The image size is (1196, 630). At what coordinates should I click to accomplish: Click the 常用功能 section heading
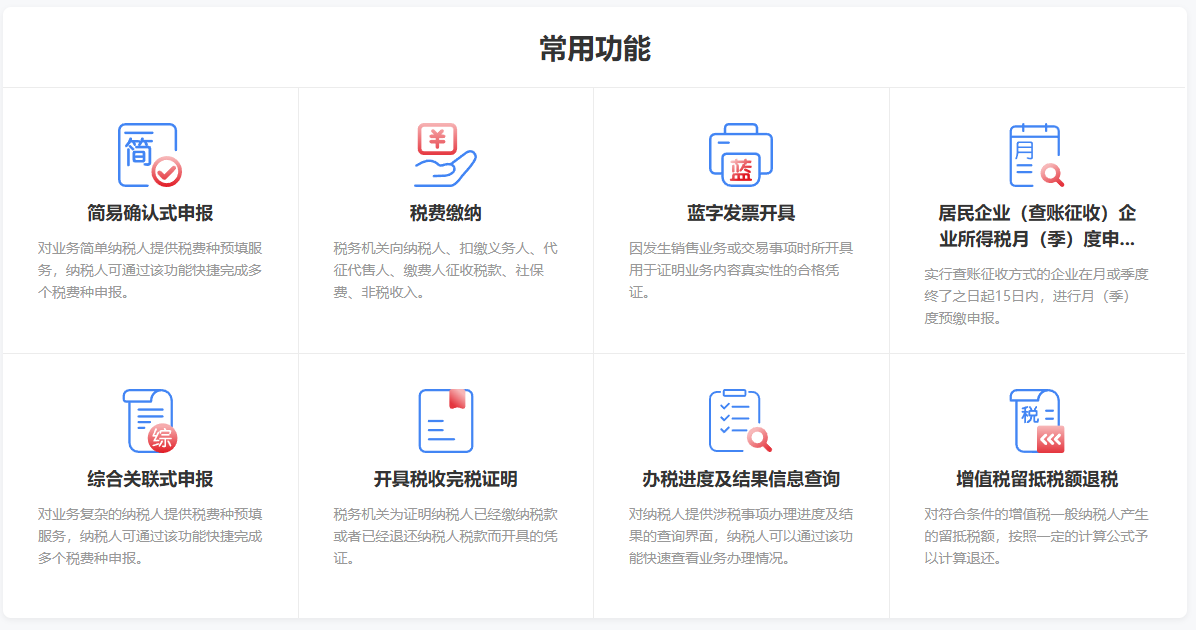coord(595,49)
